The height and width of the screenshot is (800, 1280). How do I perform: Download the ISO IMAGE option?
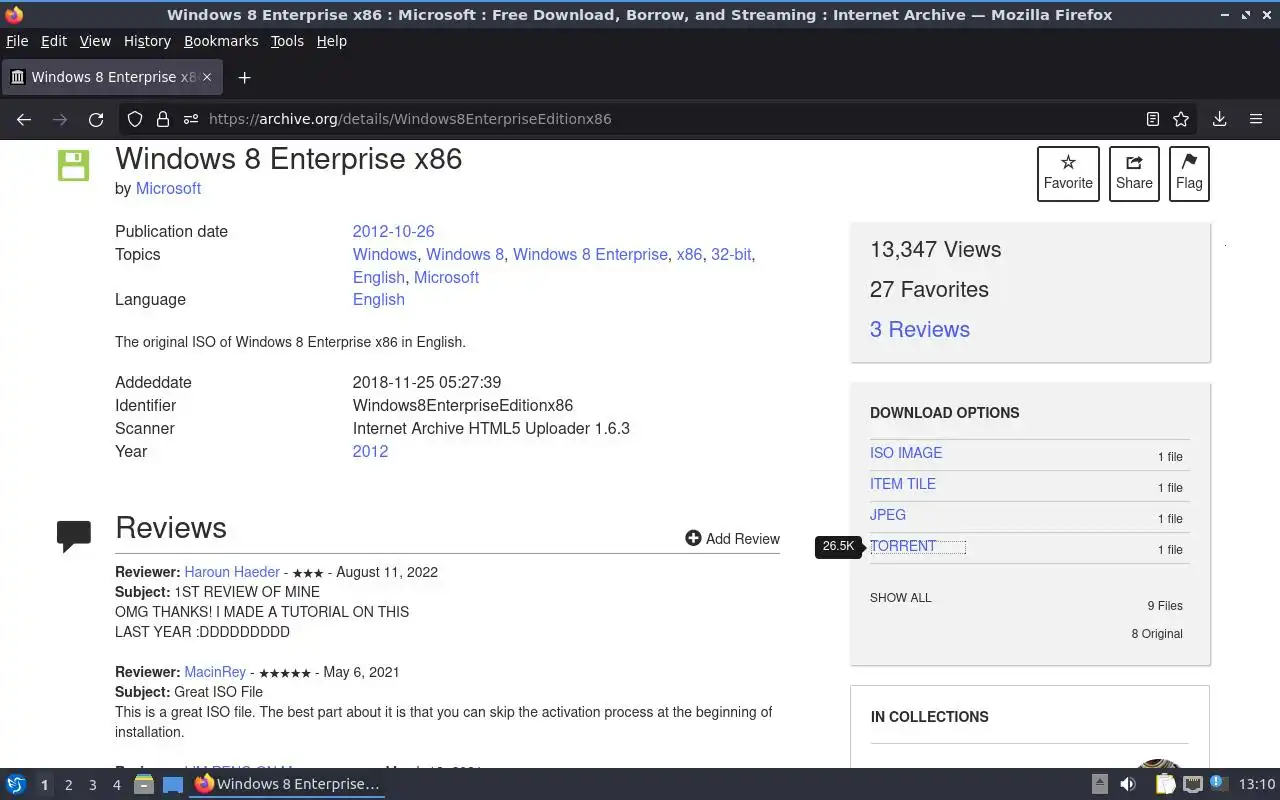pyautogui.click(x=906, y=453)
